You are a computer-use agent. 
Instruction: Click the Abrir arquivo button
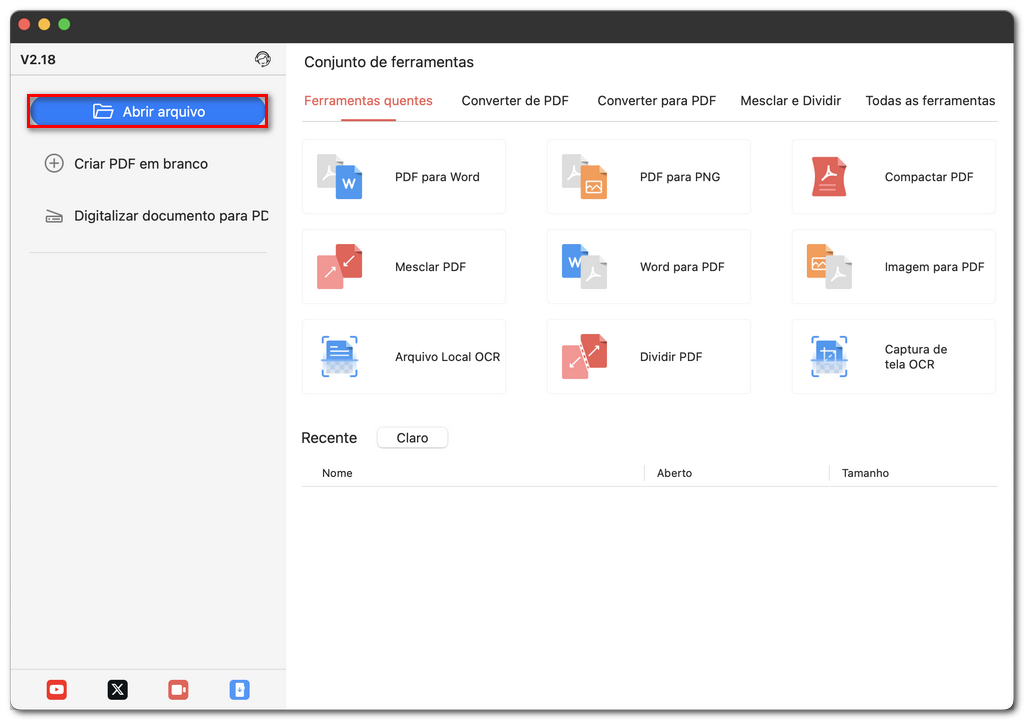(148, 112)
